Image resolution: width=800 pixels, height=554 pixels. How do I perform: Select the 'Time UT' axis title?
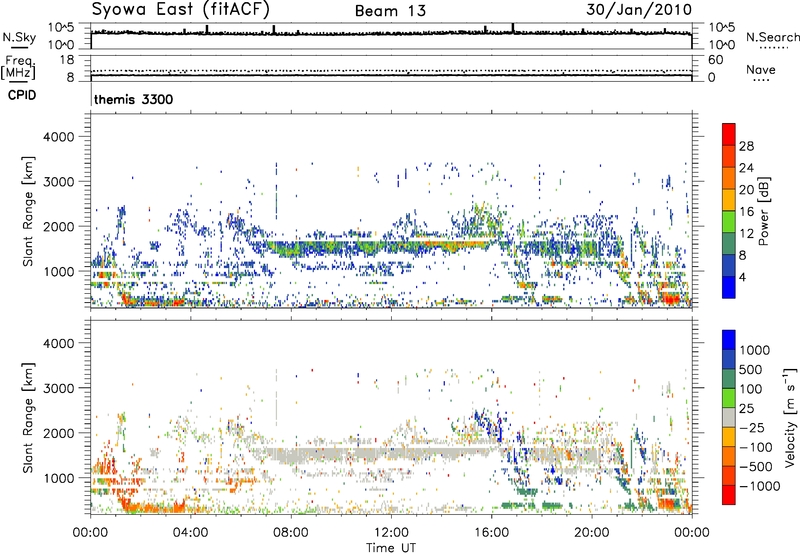(391, 547)
